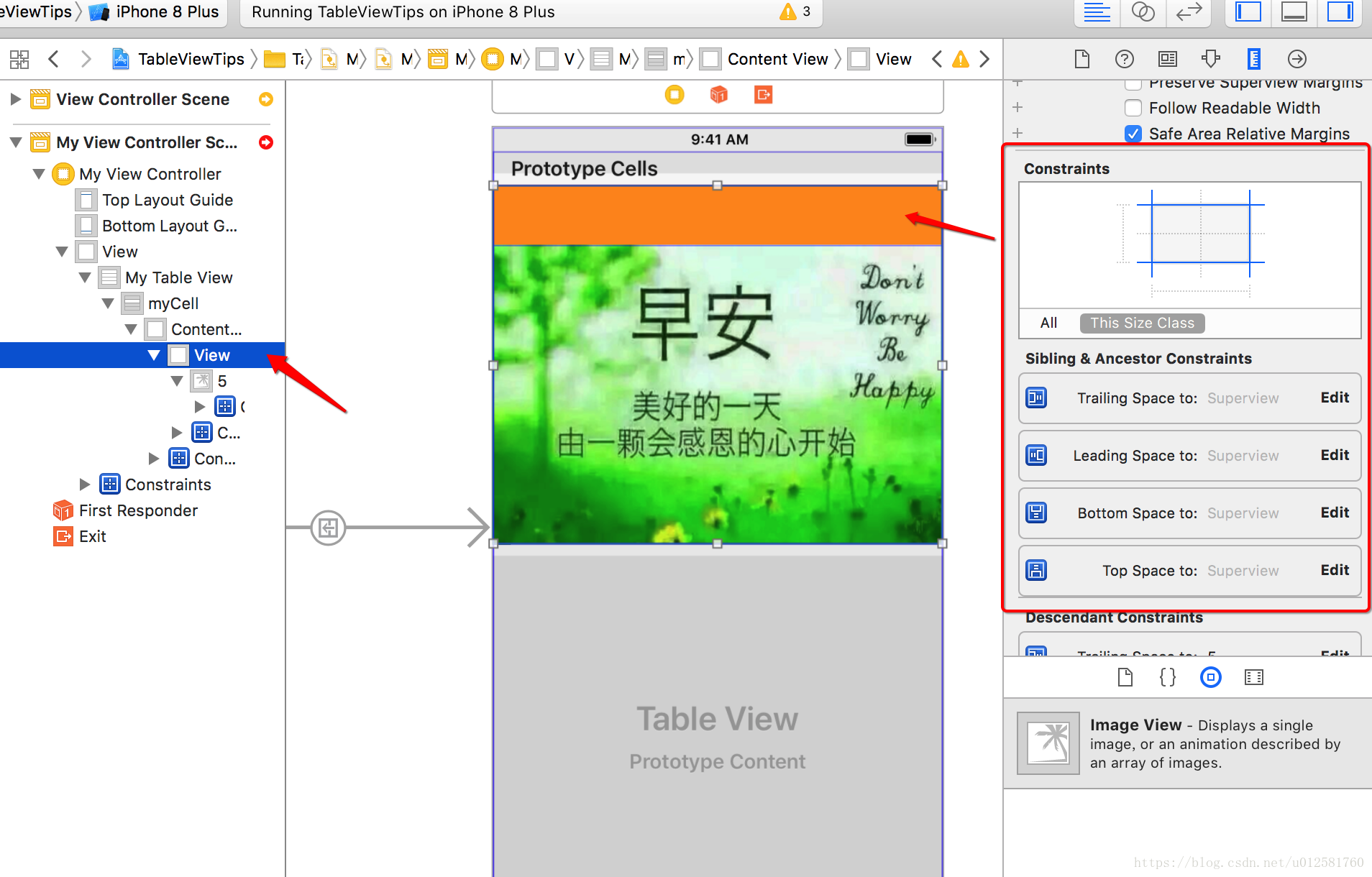Collapse myCell node
The image size is (1372, 877).
coord(108,303)
